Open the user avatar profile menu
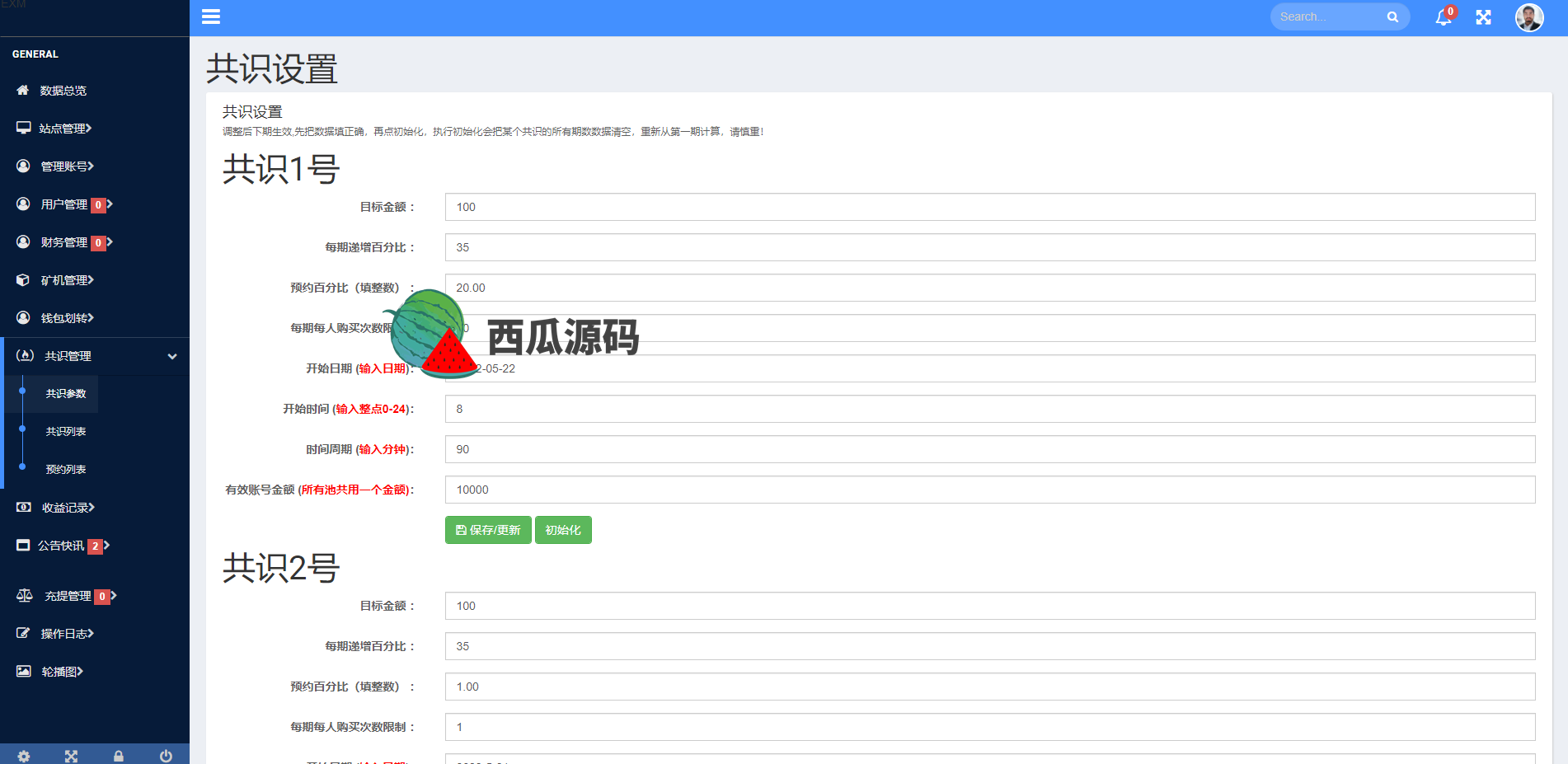 [x=1529, y=16]
